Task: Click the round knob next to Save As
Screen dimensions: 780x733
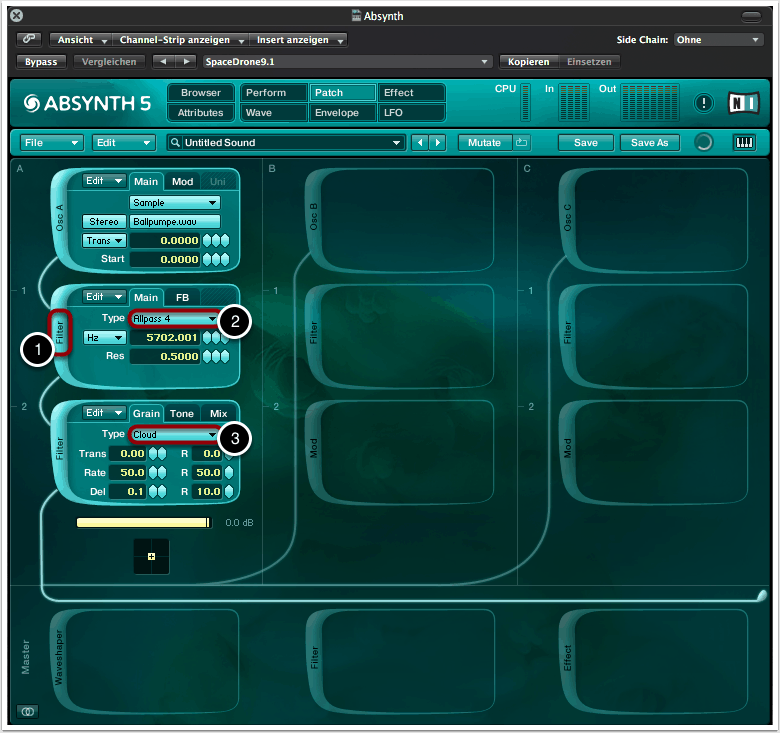Action: (703, 142)
